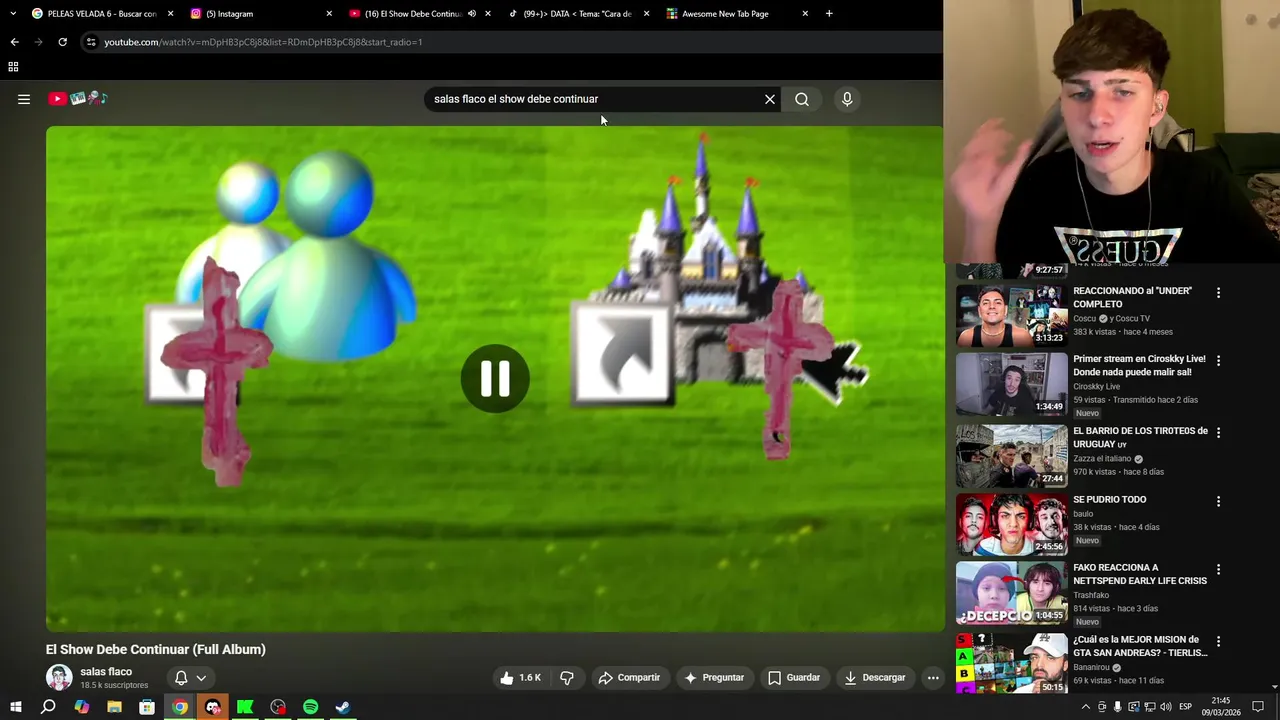Mute the El Show Debe Continuar tab audio
Image resolution: width=1280 pixels, height=720 pixels.
[x=472, y=14]
